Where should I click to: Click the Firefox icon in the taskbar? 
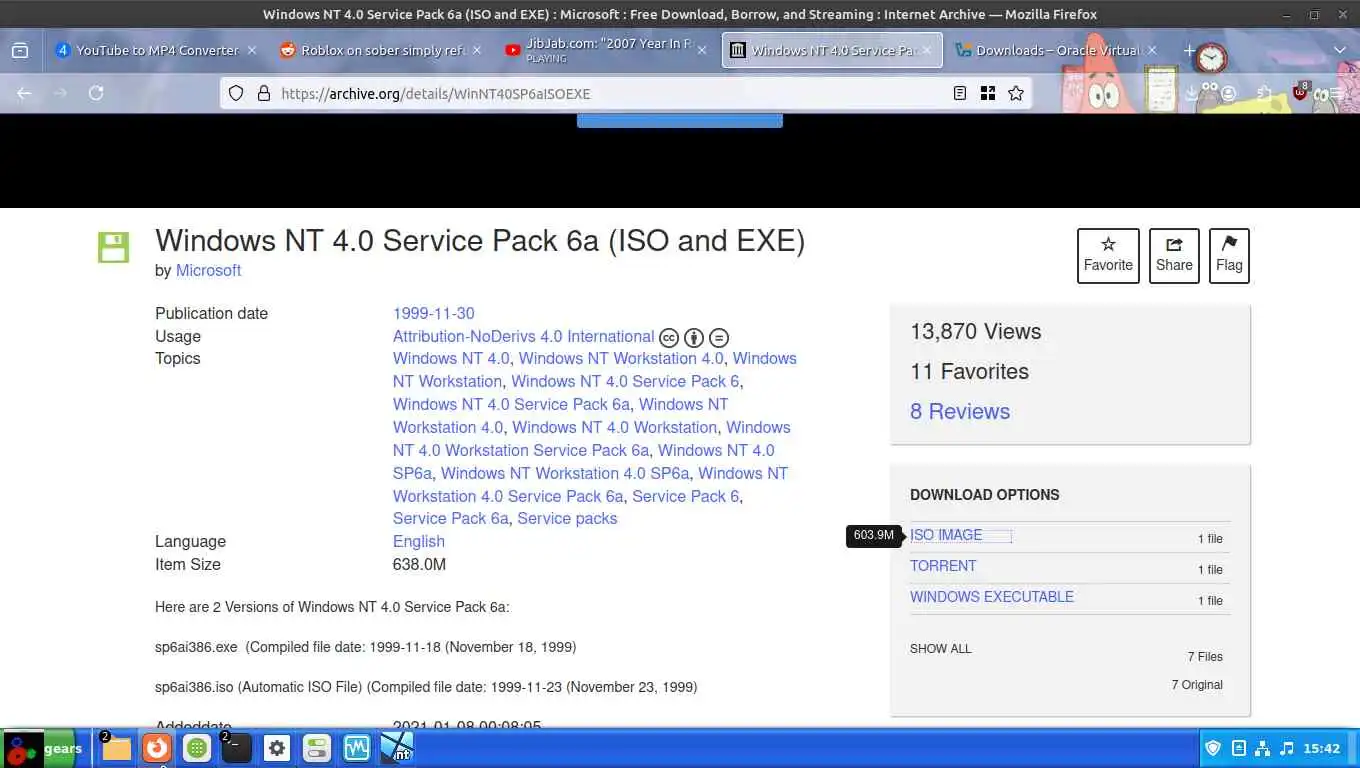click(156, 748)
